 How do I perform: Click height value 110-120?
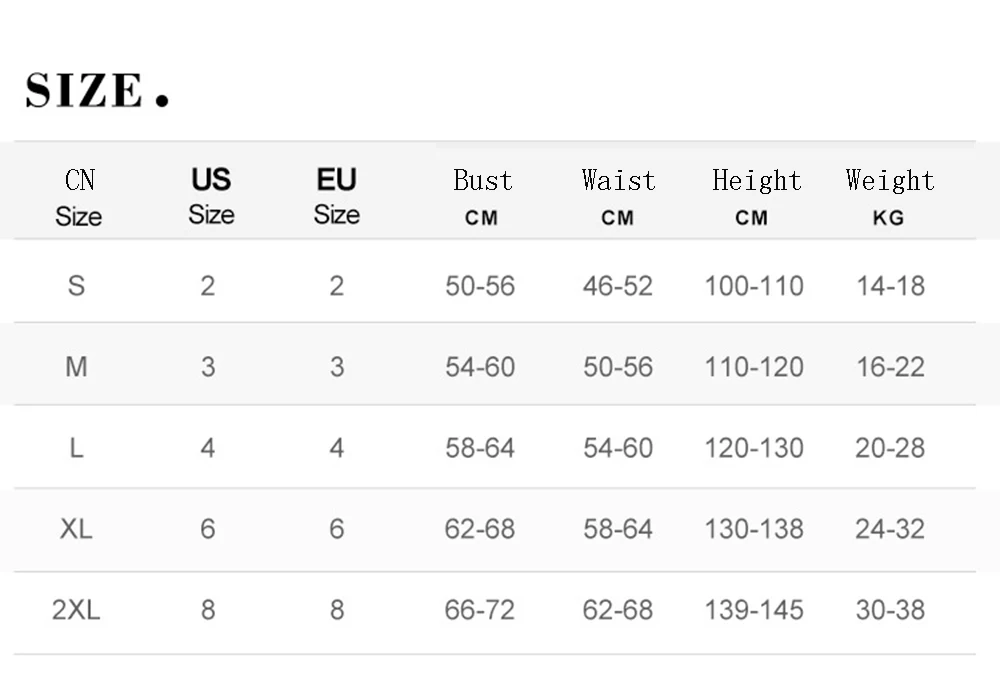754,367
